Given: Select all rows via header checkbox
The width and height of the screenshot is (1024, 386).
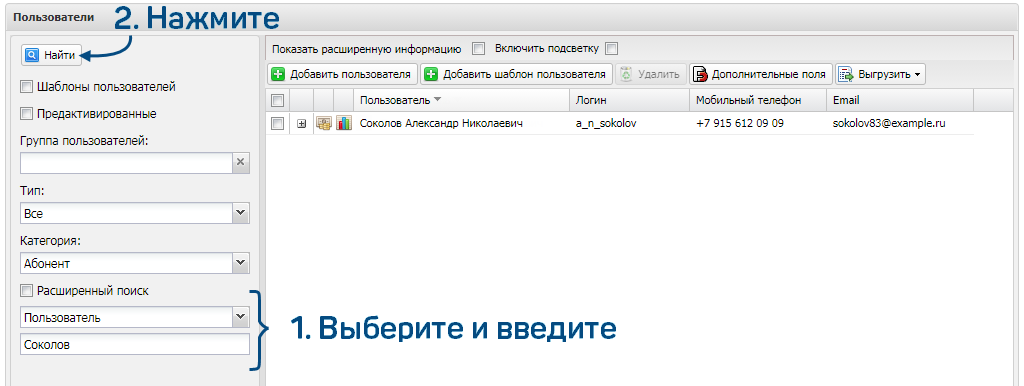Looking at the screenshot, I should pos(278,100).
